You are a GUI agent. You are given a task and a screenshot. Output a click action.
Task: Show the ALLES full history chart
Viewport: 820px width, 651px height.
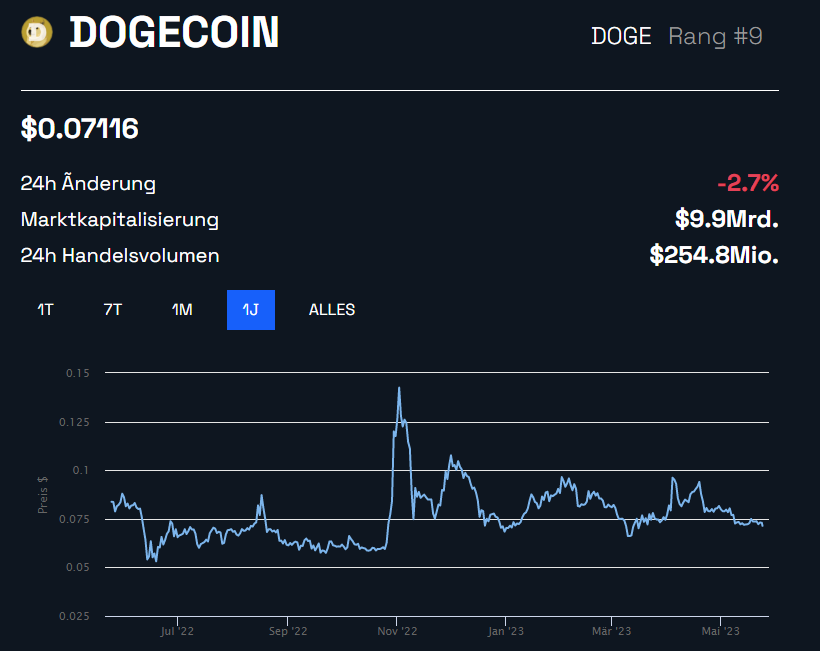tap(331, 310)
